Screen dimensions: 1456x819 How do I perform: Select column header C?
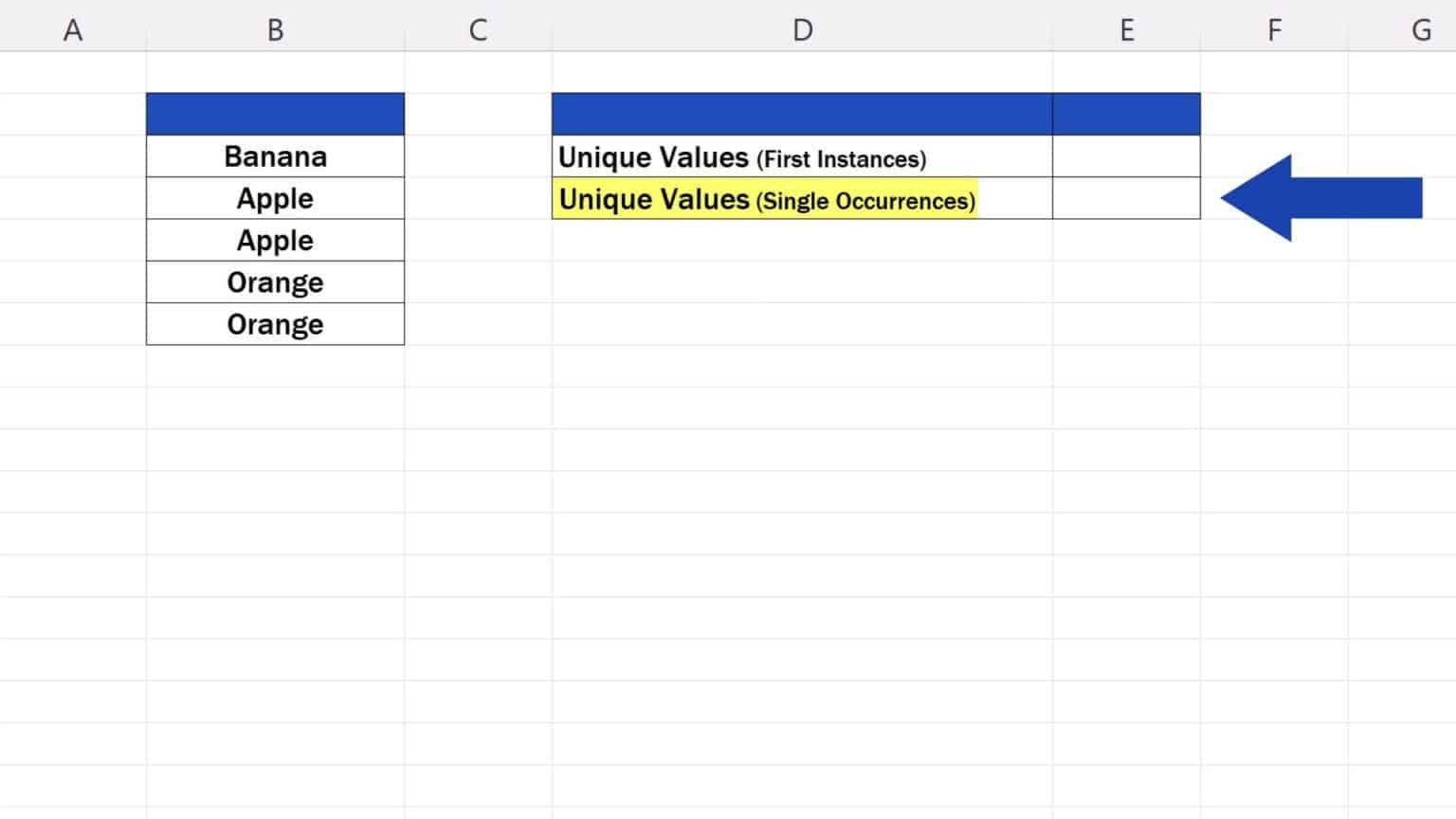(x=478, y=28)
